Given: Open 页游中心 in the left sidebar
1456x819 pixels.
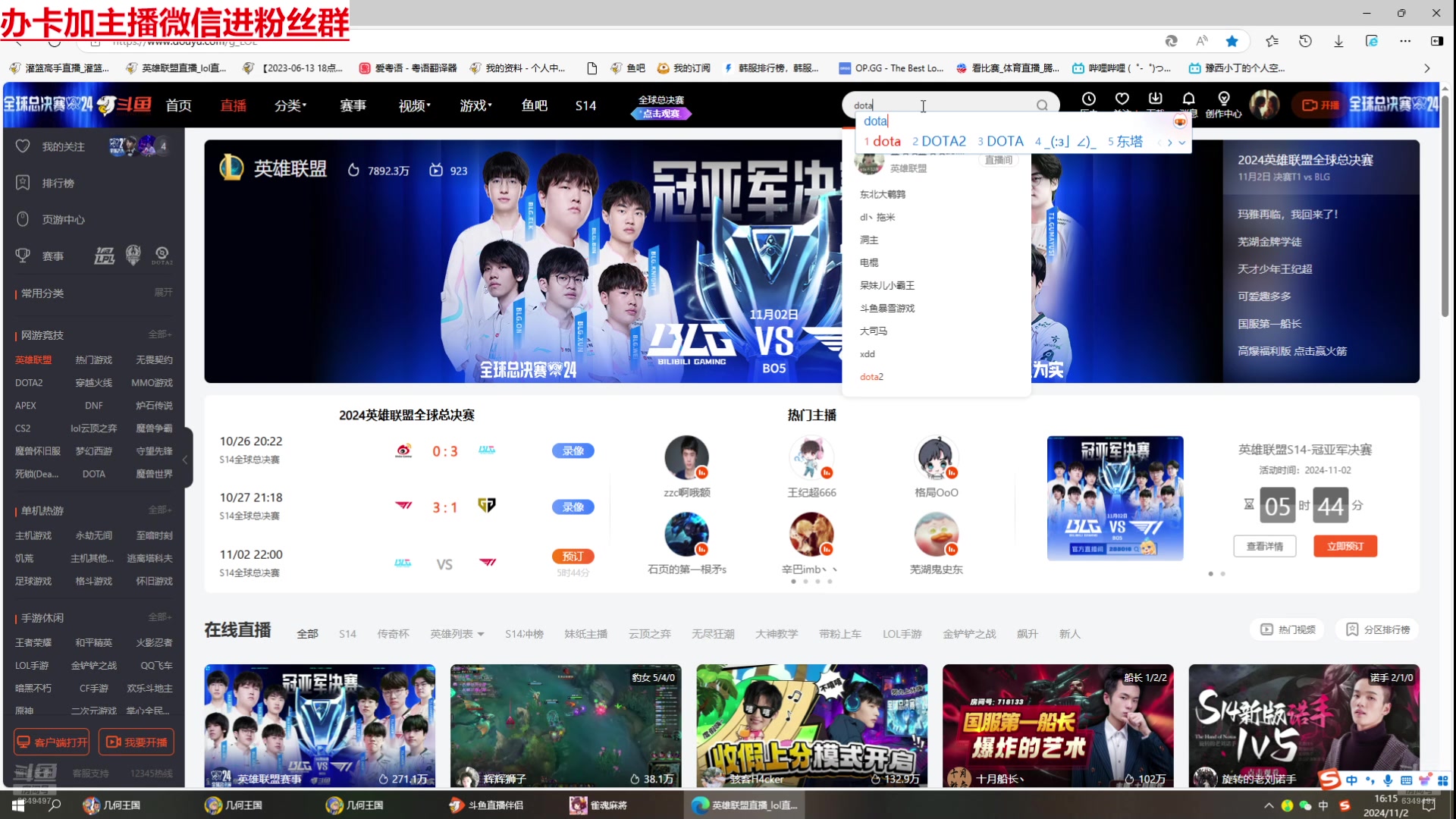Looking at the screenshot, I should pos(63,219).
